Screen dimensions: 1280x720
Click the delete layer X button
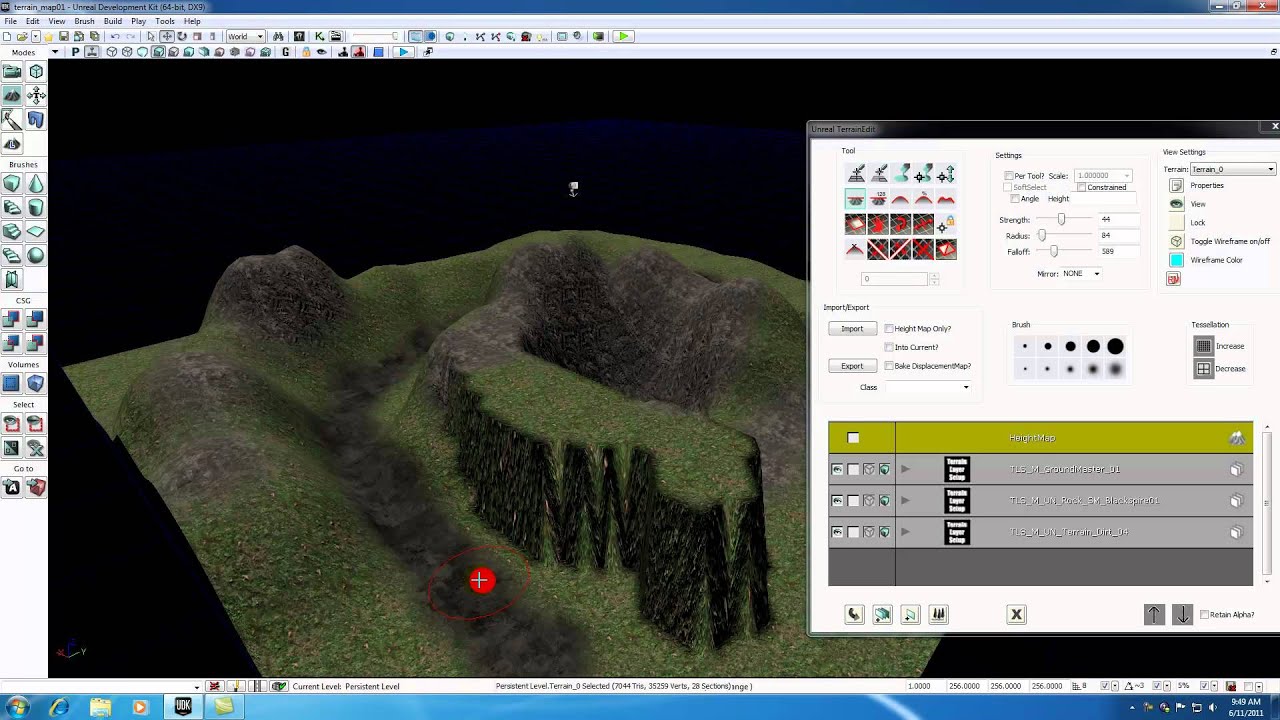1016,615
